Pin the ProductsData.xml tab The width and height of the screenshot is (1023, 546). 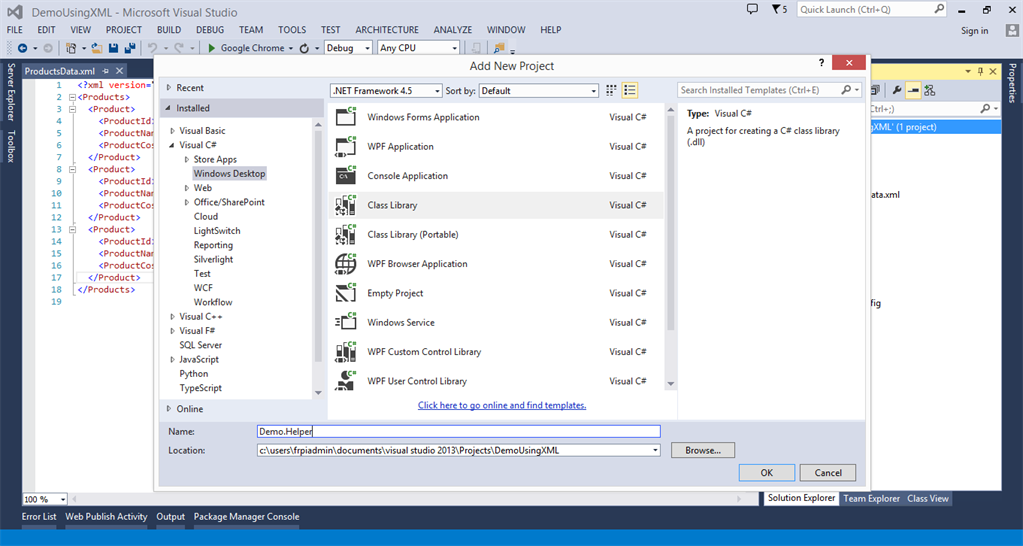[x=106, y=71]
